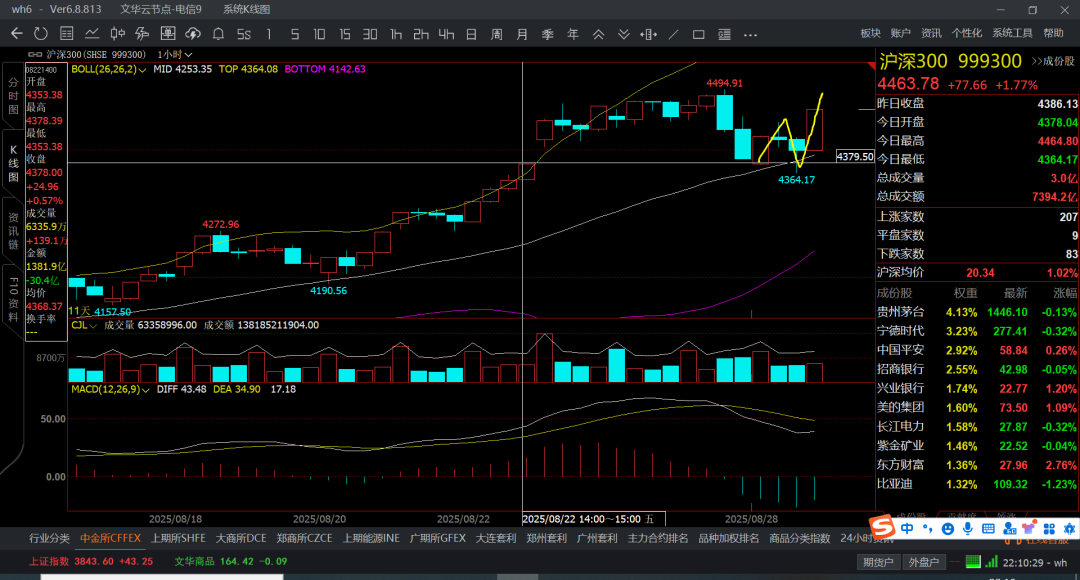Viewport: 1080px width, 580px height.
Task: Click the cloud sync icon
Action: tap(193, 34)
